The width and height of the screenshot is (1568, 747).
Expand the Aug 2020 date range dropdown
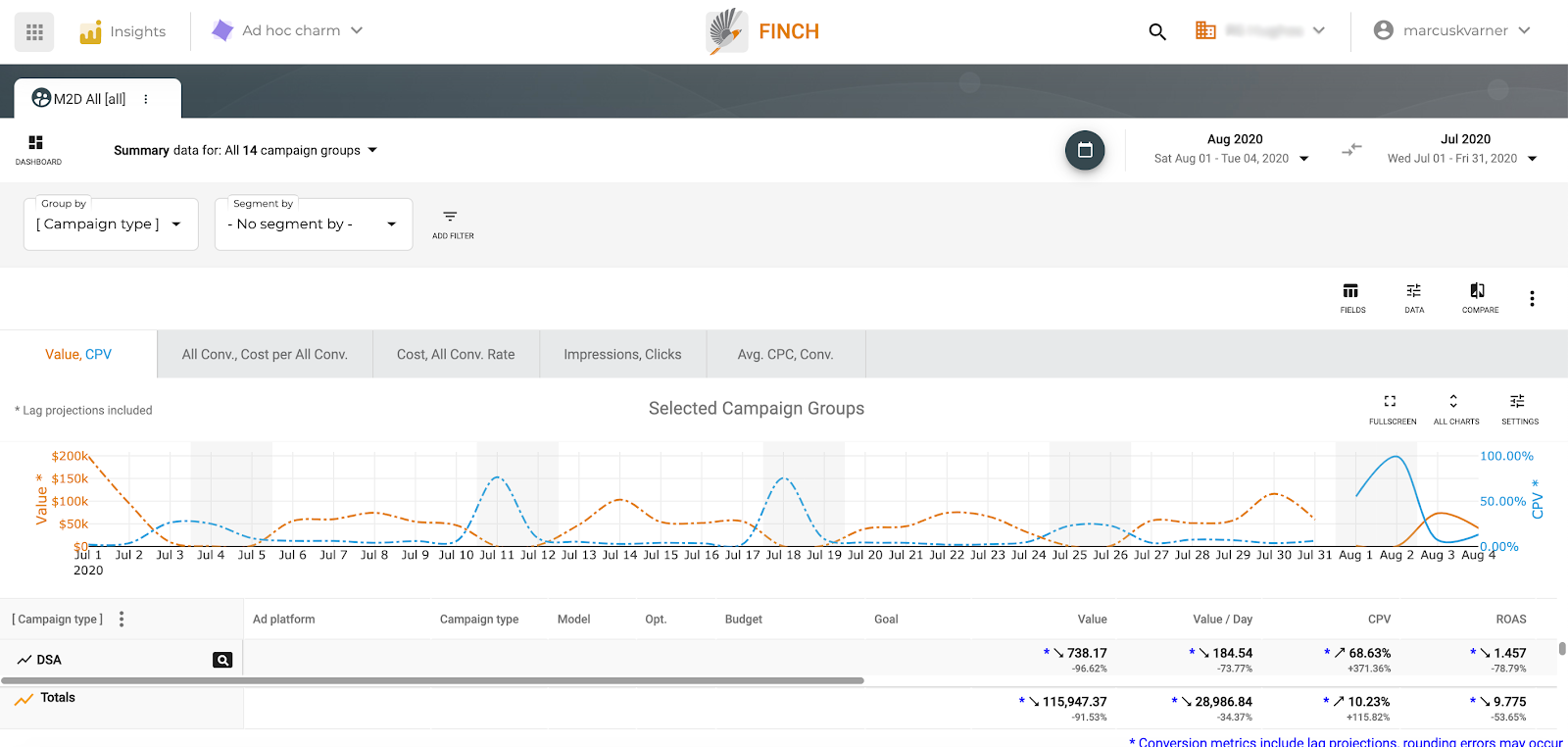click(x=1304, y=159)
